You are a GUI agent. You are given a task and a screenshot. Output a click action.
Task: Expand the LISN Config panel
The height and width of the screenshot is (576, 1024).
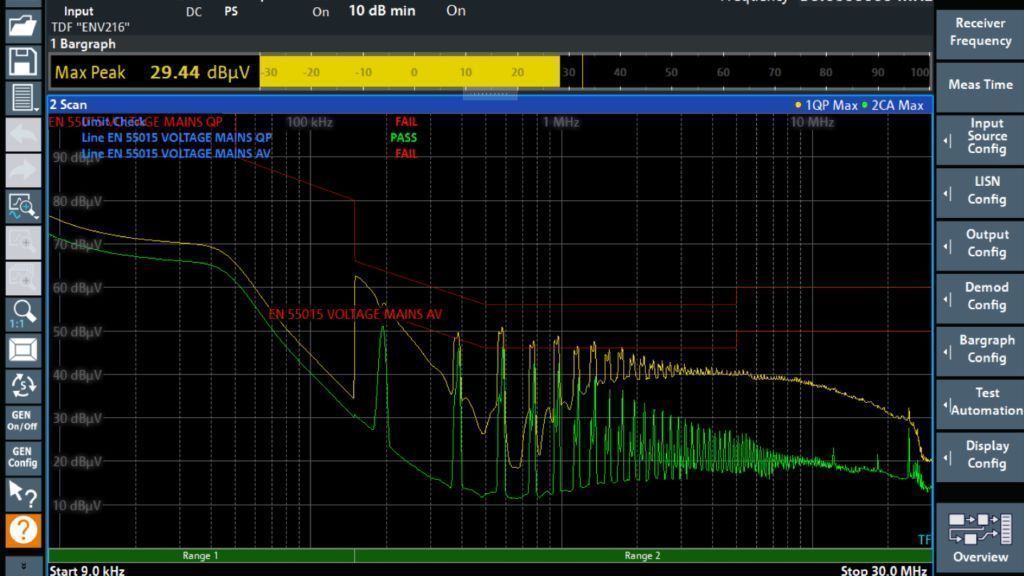point(985,190)
